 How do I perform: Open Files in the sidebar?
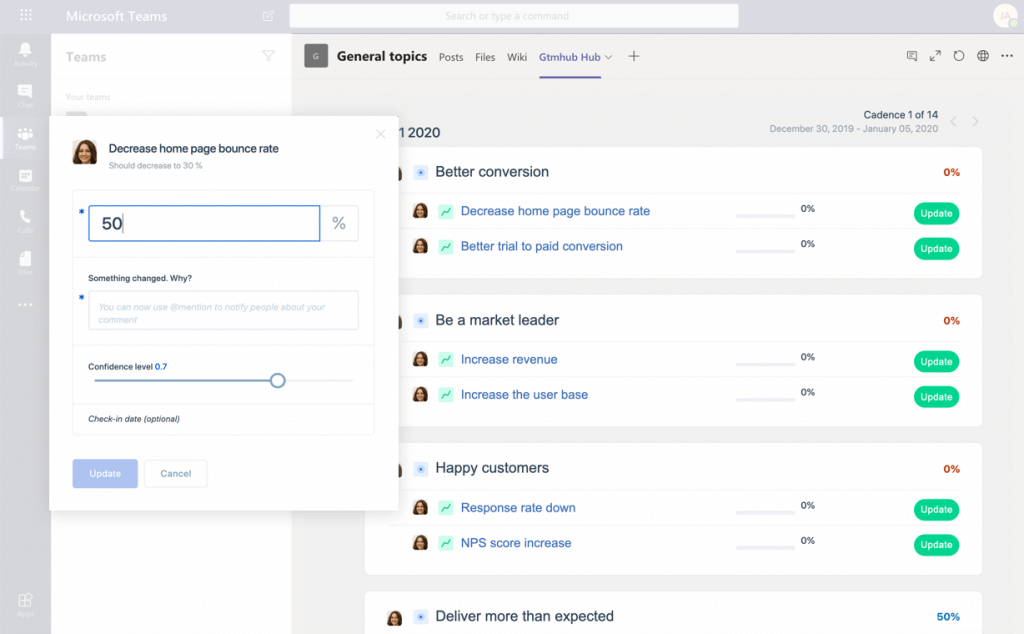coord(25,263)
